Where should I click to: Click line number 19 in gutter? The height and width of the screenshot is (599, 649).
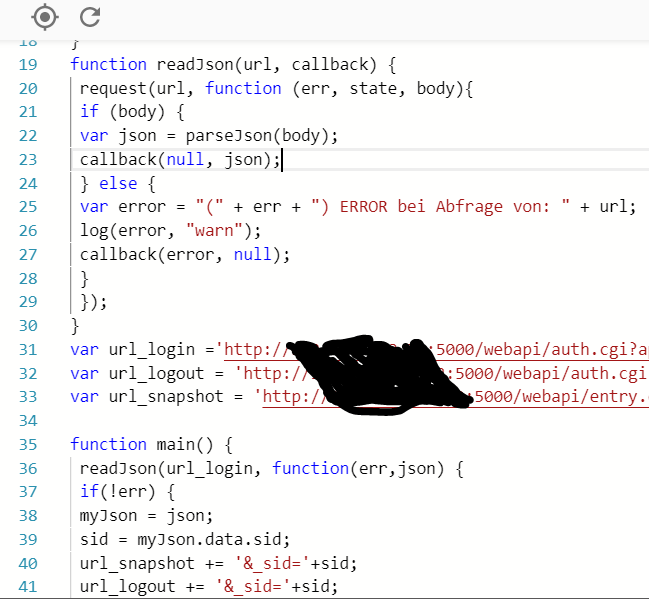[28, 65]
